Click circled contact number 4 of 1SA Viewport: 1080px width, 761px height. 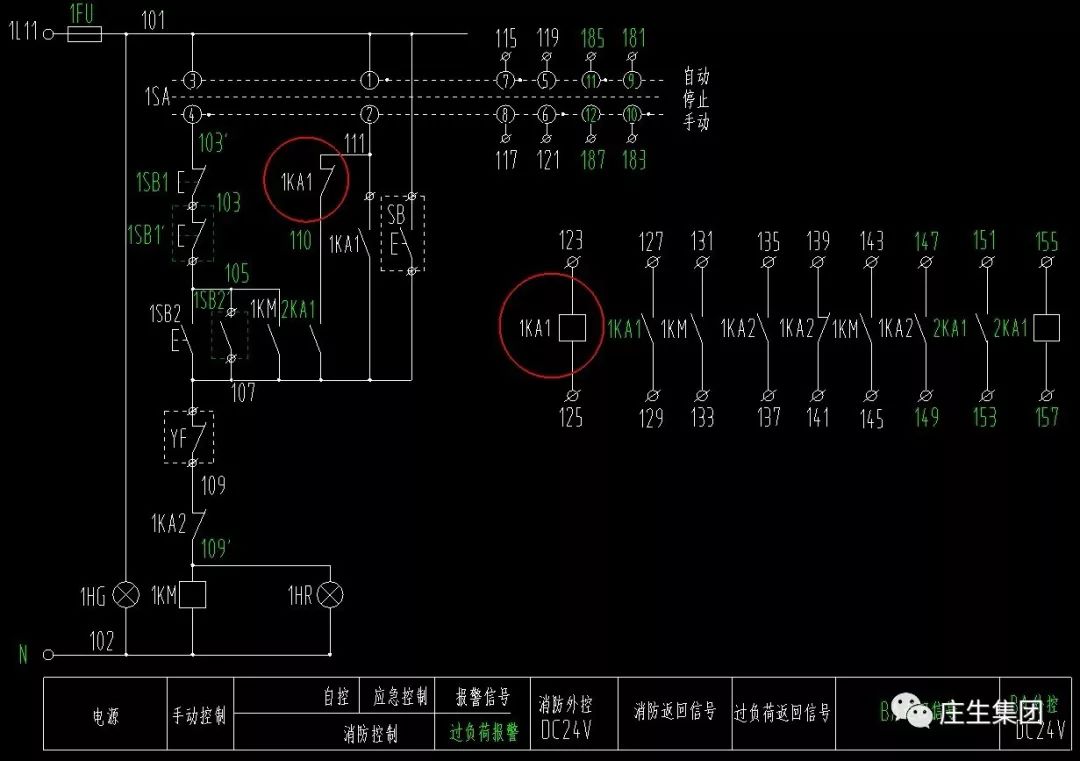coord(192,114)
